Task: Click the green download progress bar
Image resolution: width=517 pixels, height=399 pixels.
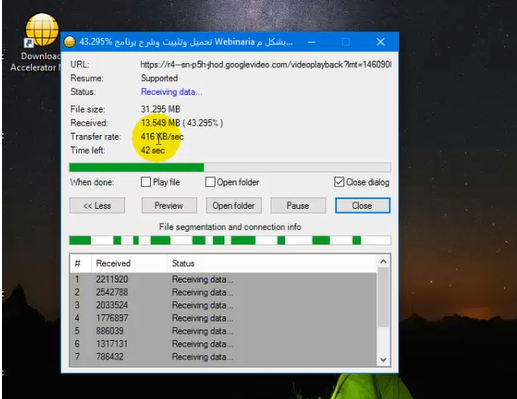Action: 230,167
